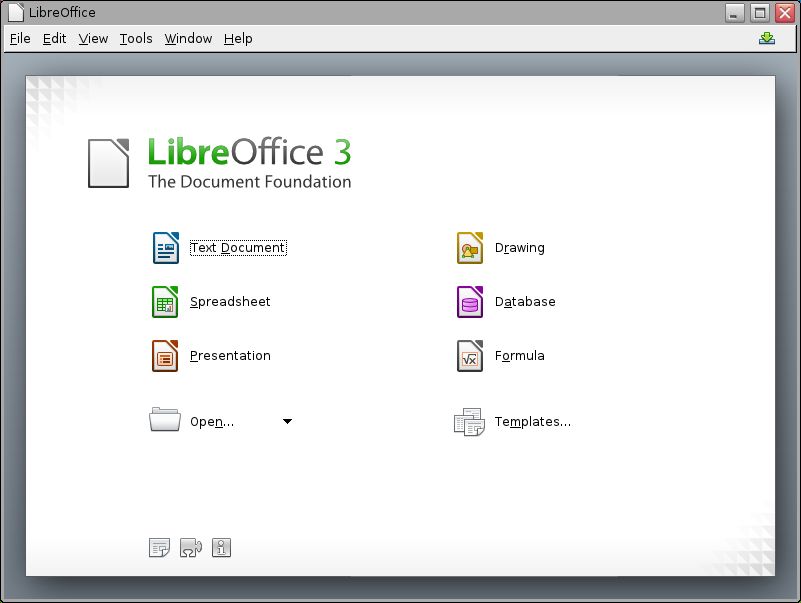Click the Spreadsheet Calc icon

(x=165, y=302)
